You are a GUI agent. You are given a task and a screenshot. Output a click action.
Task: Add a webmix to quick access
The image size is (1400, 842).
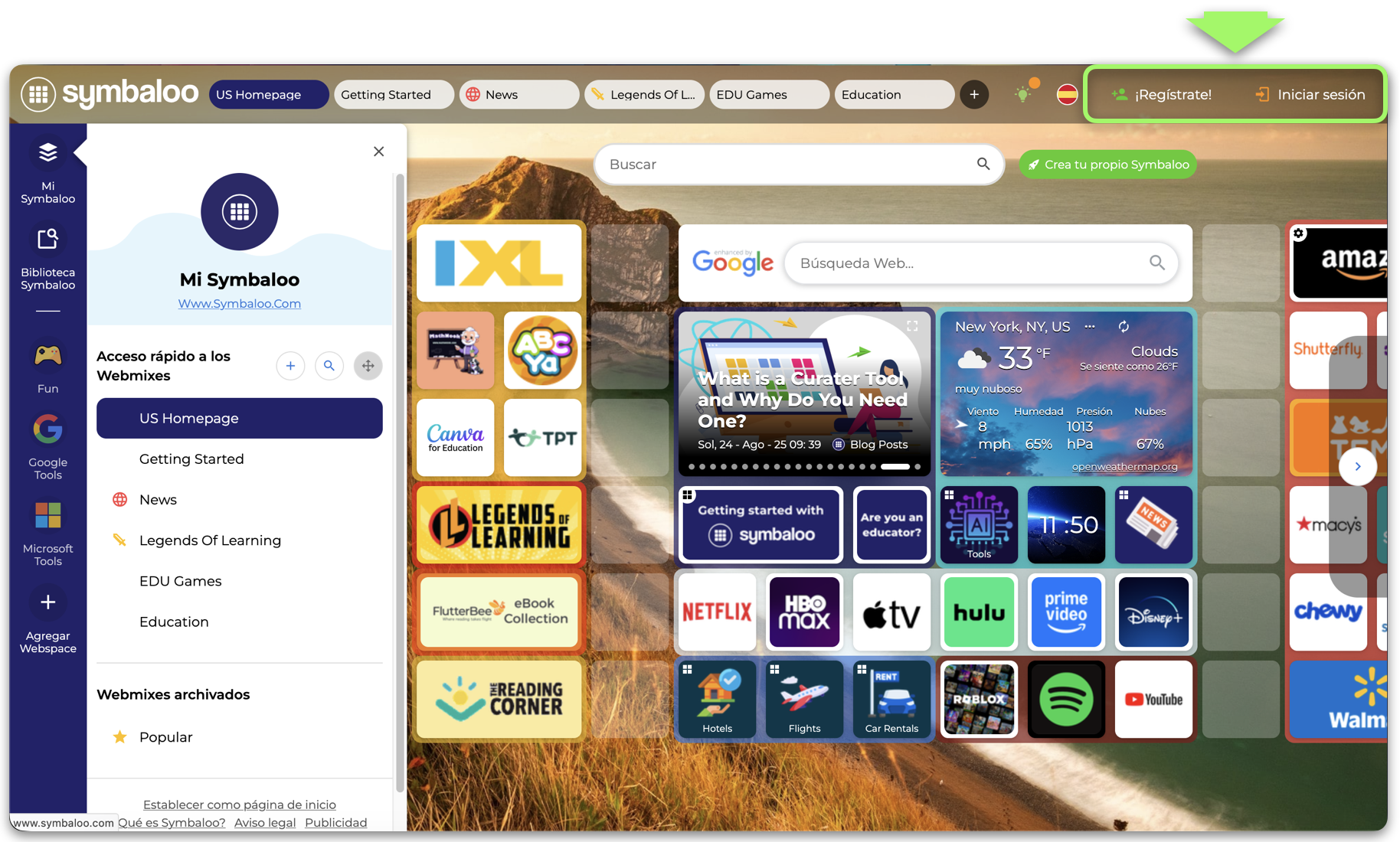(x=290, y=366)
